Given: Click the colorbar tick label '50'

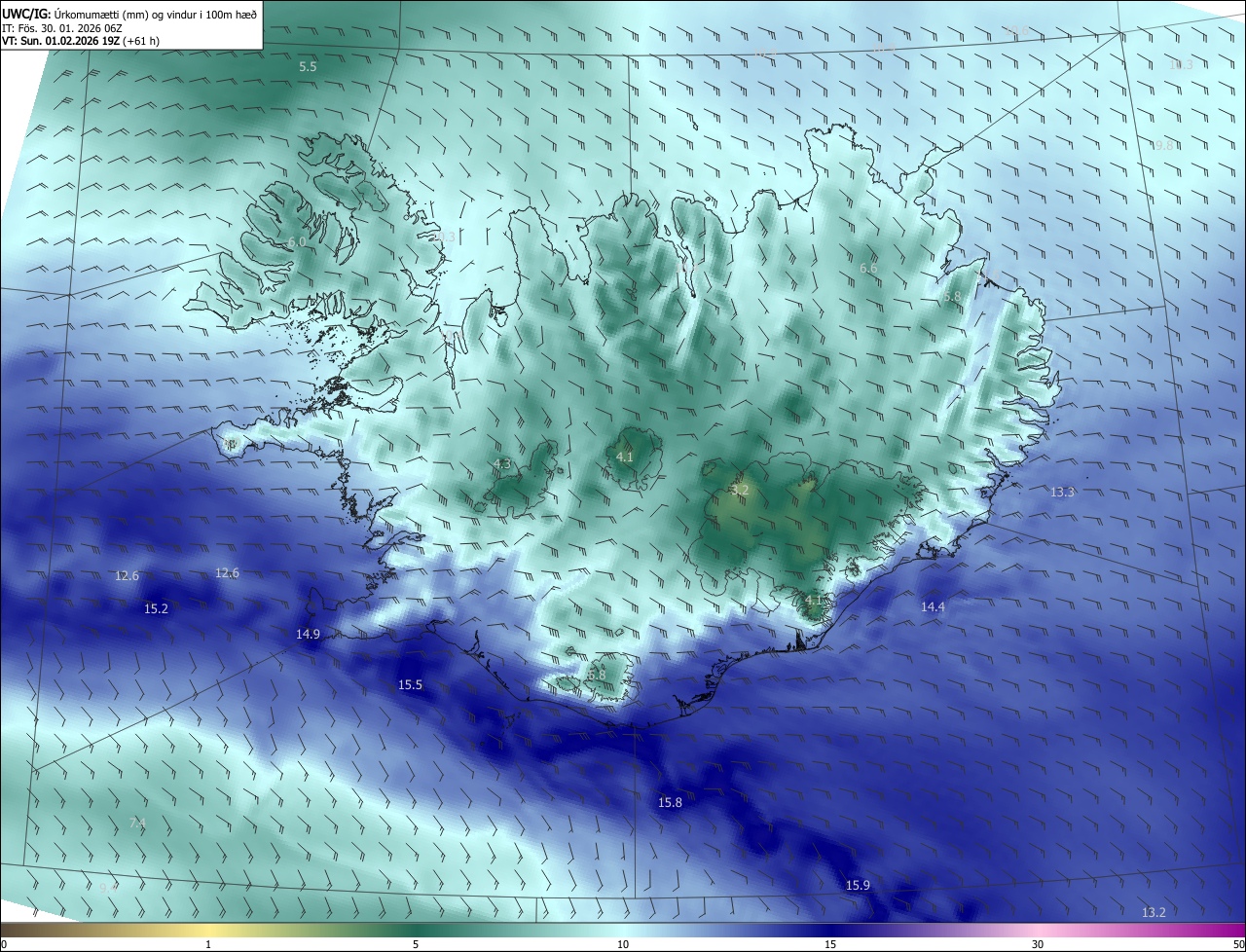Looking at the screenshot, I should click(x=1238, y=944).
